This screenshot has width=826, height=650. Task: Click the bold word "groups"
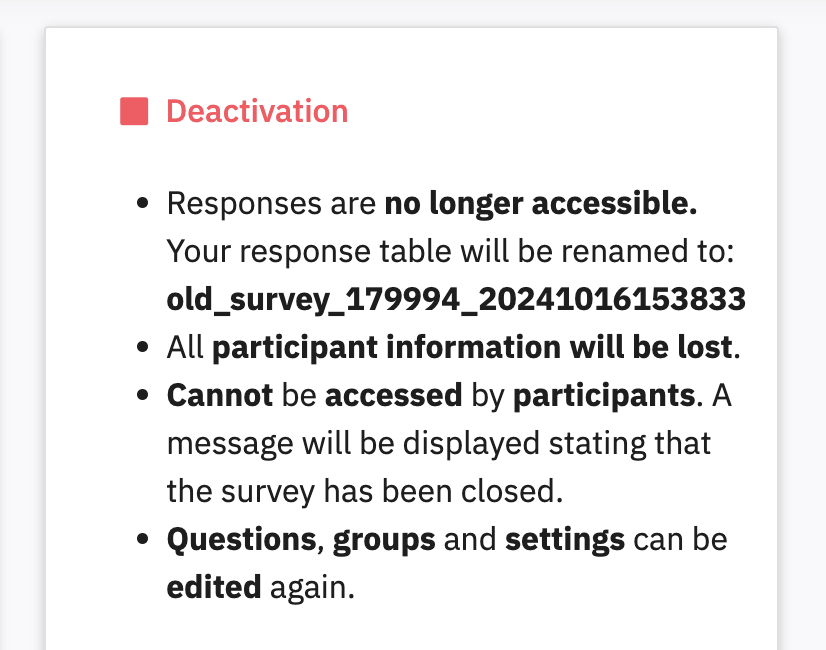coord(384,540)
